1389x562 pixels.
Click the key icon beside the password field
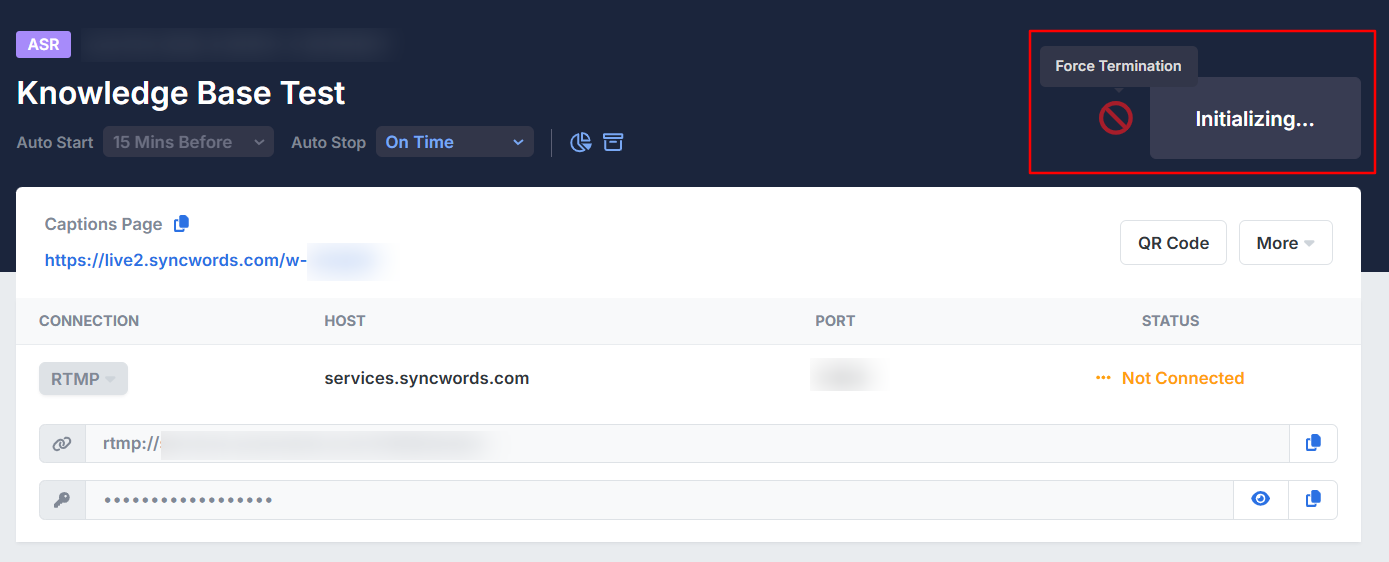pyautogui.click(x=62, y=499)
